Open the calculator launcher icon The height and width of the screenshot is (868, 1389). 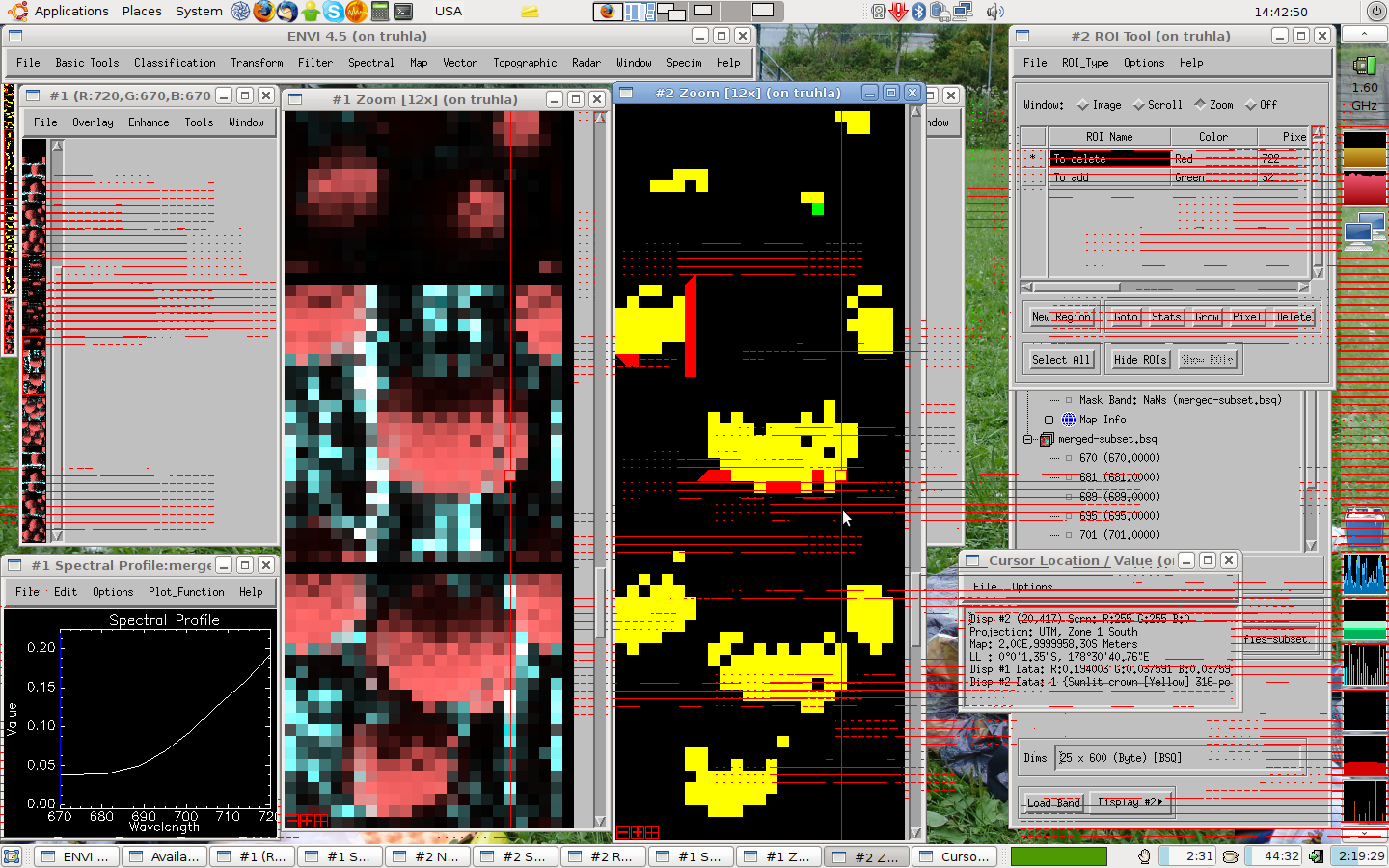click(380, 12)
